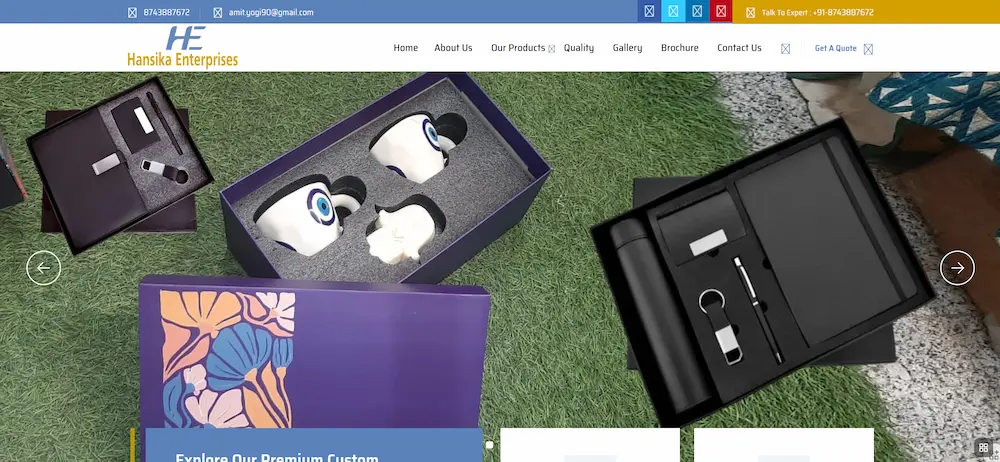Image resolution: width=1000 pixels, height=462 pixels.
Task: Open the Our Products menu item
Action: [518, 48]
